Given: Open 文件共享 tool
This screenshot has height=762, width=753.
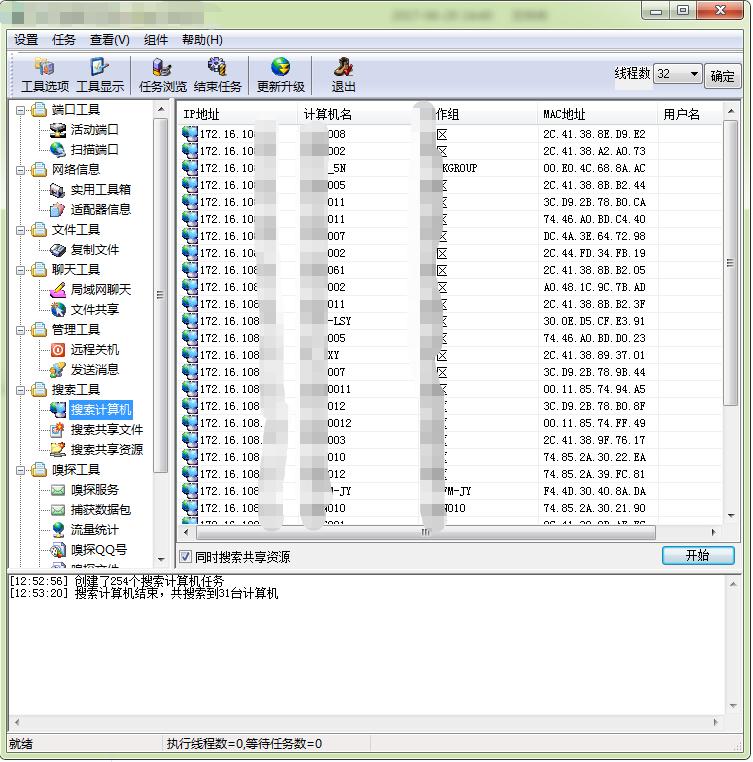Looking at the screenshot, I should pos(94,310).
